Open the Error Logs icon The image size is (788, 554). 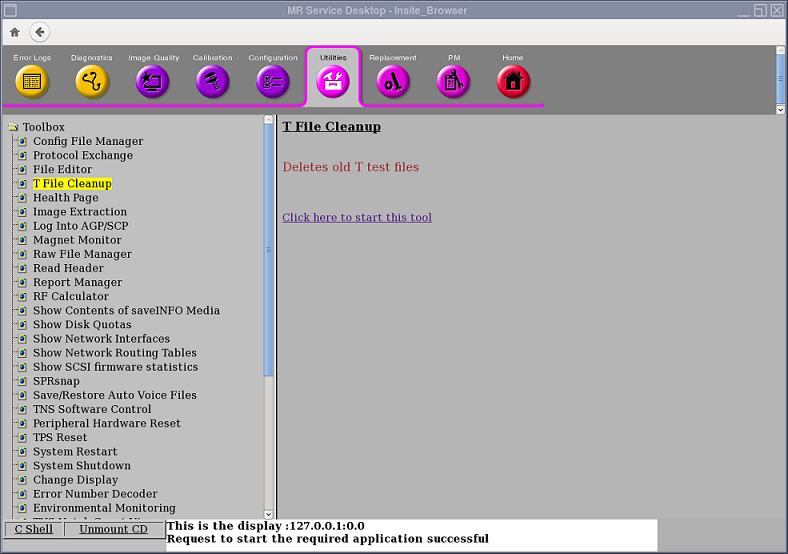pos(32,81)
